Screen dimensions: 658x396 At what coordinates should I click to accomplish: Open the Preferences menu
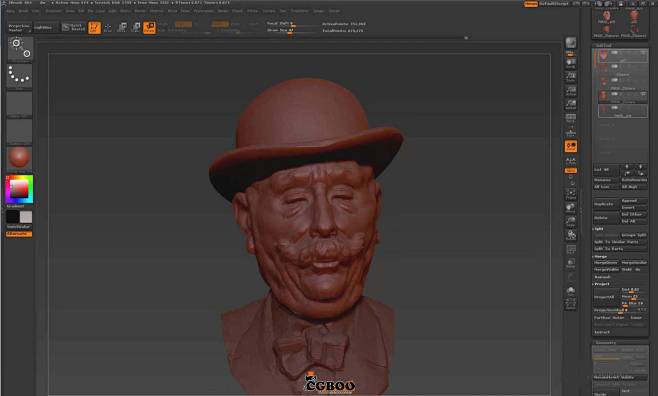203,11
